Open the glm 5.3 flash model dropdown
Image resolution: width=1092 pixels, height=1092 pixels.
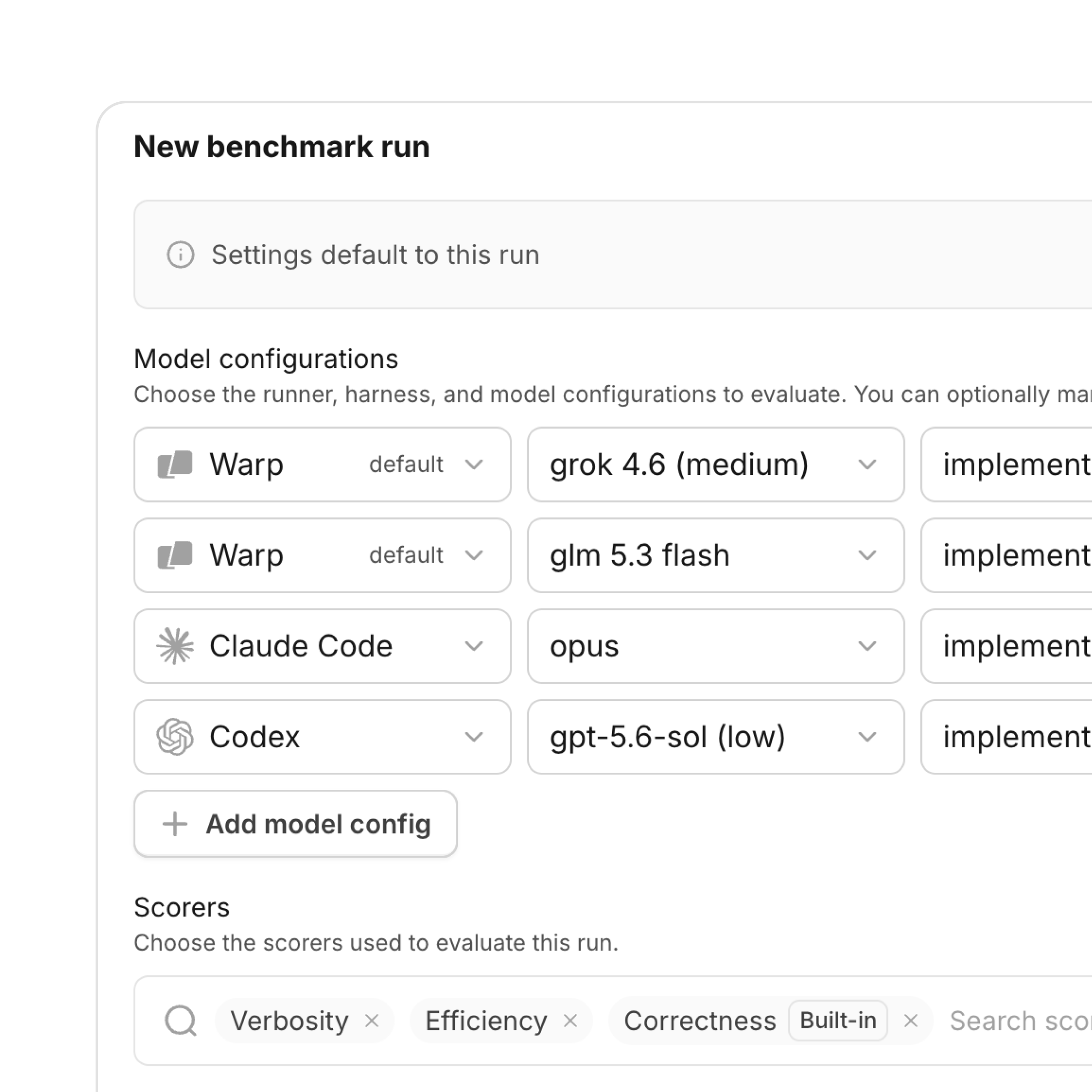(x=715, y=555)
